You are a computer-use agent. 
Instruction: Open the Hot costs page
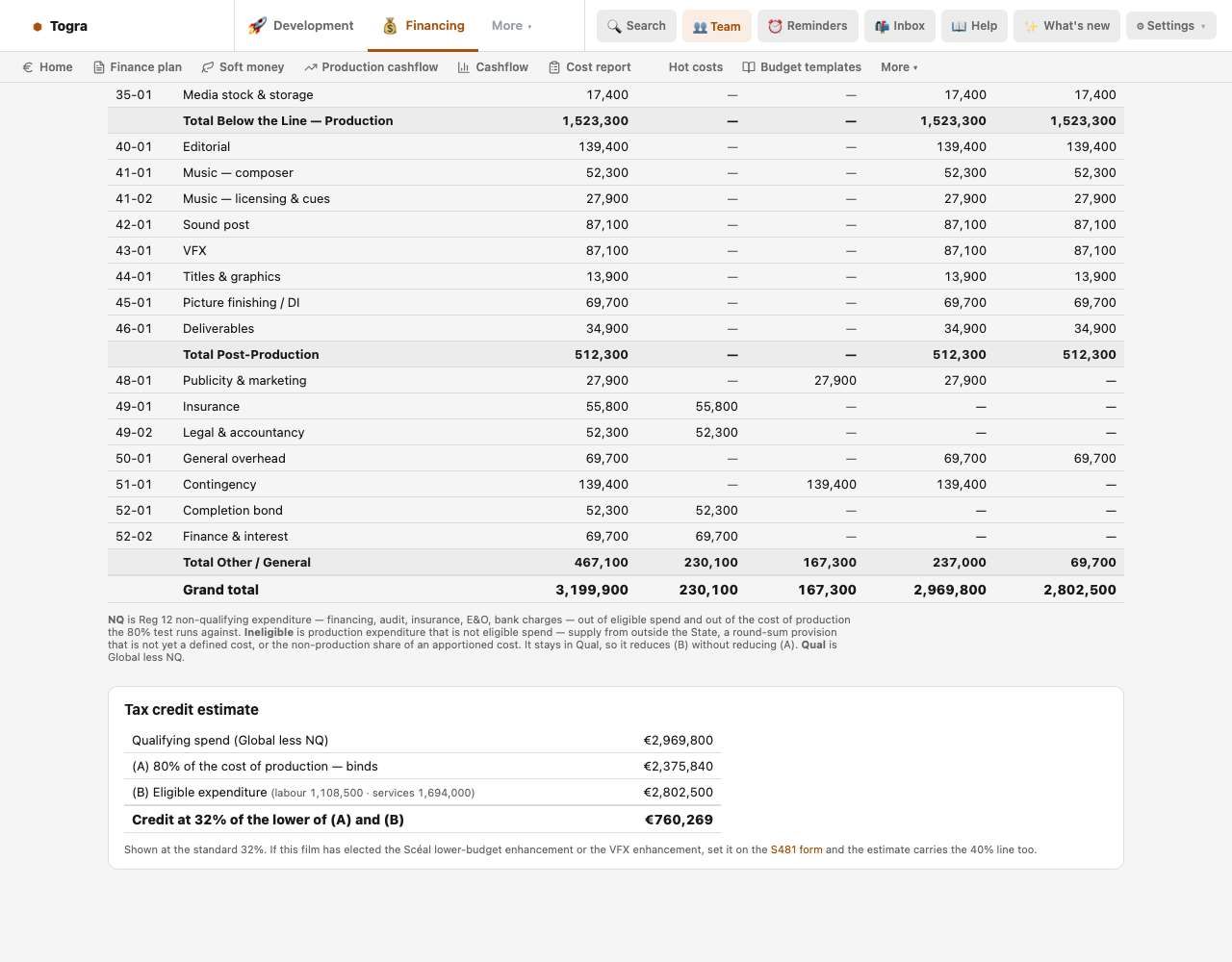tap(696, 67)
